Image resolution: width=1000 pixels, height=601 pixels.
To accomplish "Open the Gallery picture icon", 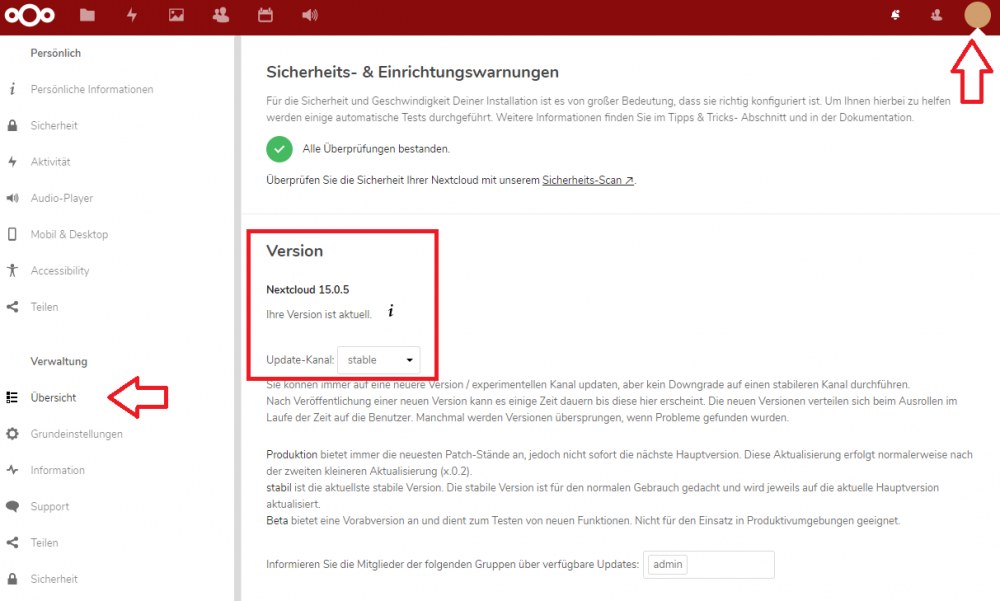I will 177,15.
